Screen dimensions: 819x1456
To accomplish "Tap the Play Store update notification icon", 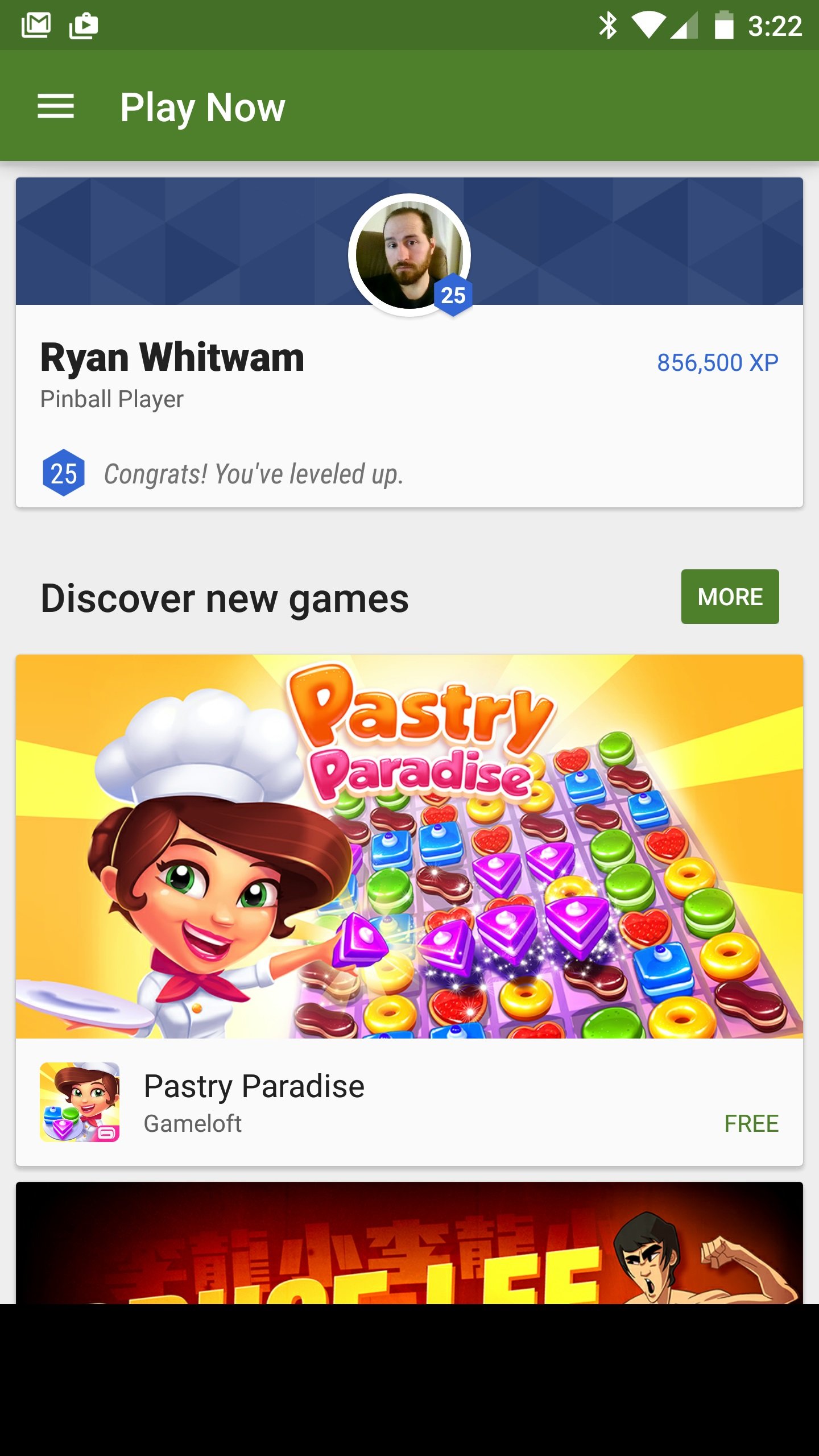I will coord(84,26).
